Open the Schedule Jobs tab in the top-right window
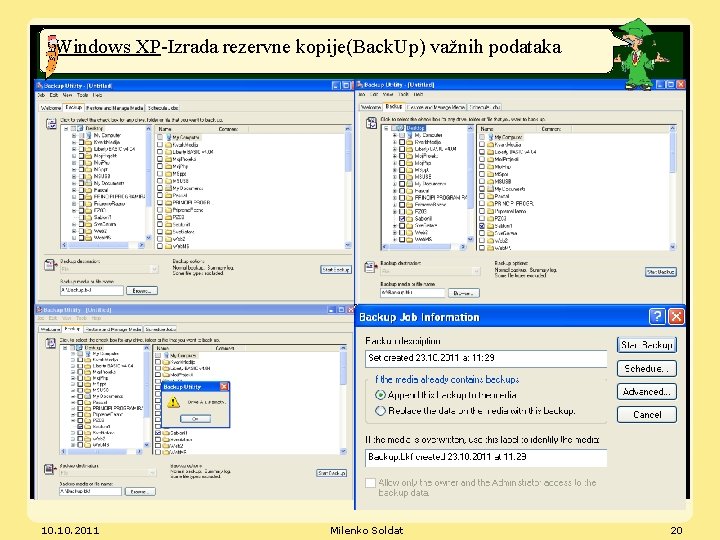The image size is (720, 540). (x=484, y=107)
